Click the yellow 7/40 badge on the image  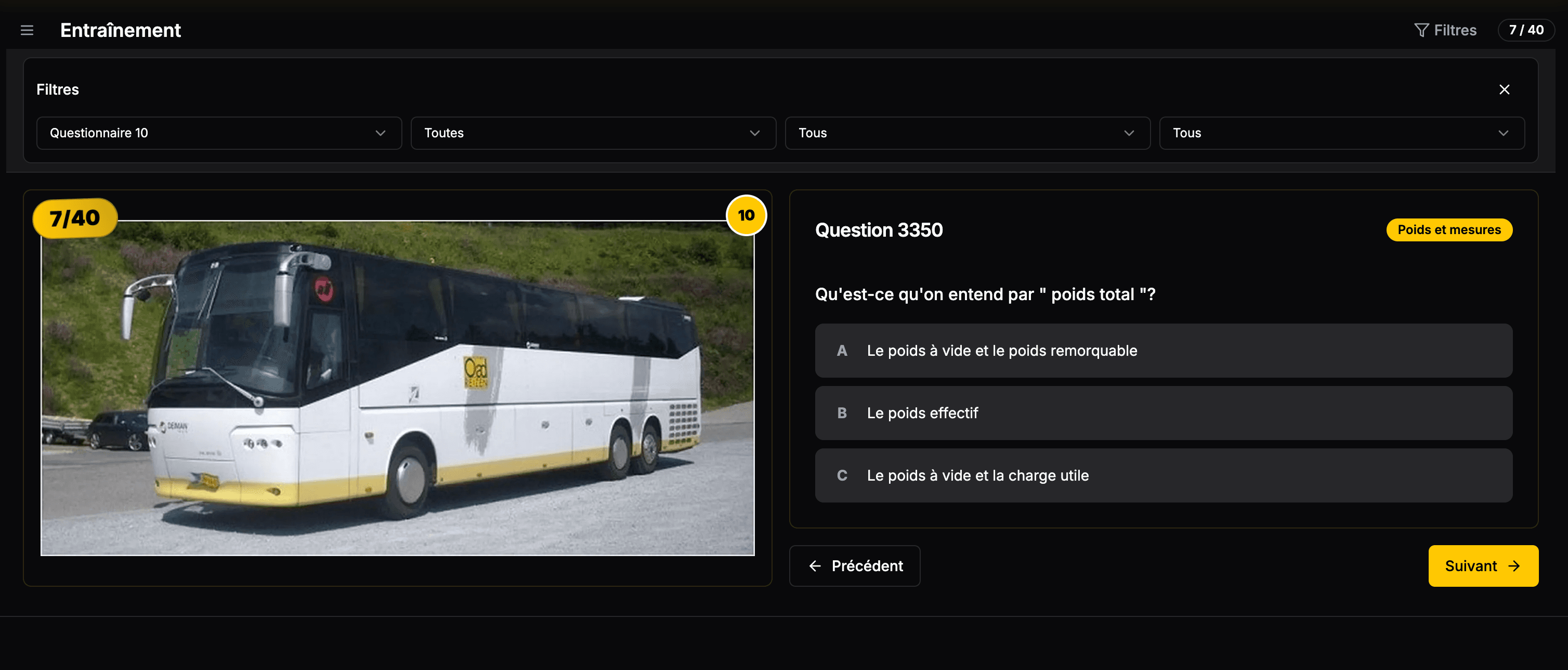tap(74, 217)
